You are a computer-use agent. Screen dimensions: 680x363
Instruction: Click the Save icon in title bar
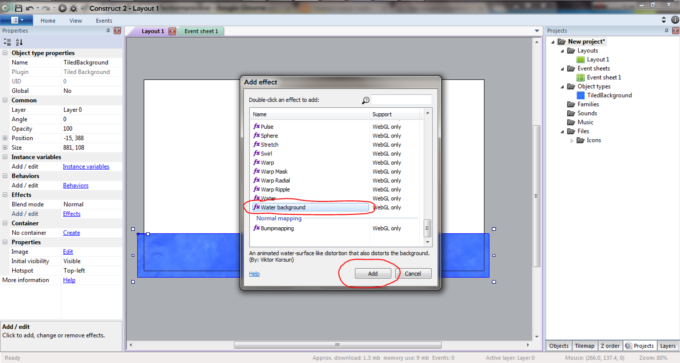(x=18, y=8)
